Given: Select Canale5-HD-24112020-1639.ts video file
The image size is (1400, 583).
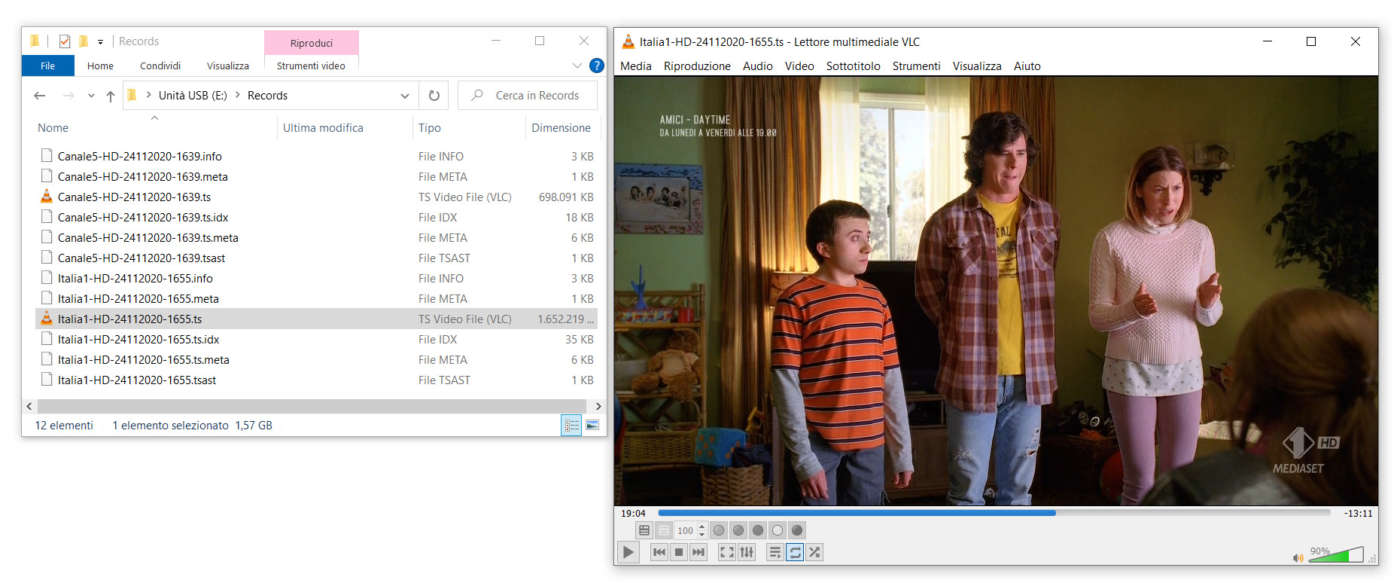Looking at the screenshot, I should coord(134,197).
